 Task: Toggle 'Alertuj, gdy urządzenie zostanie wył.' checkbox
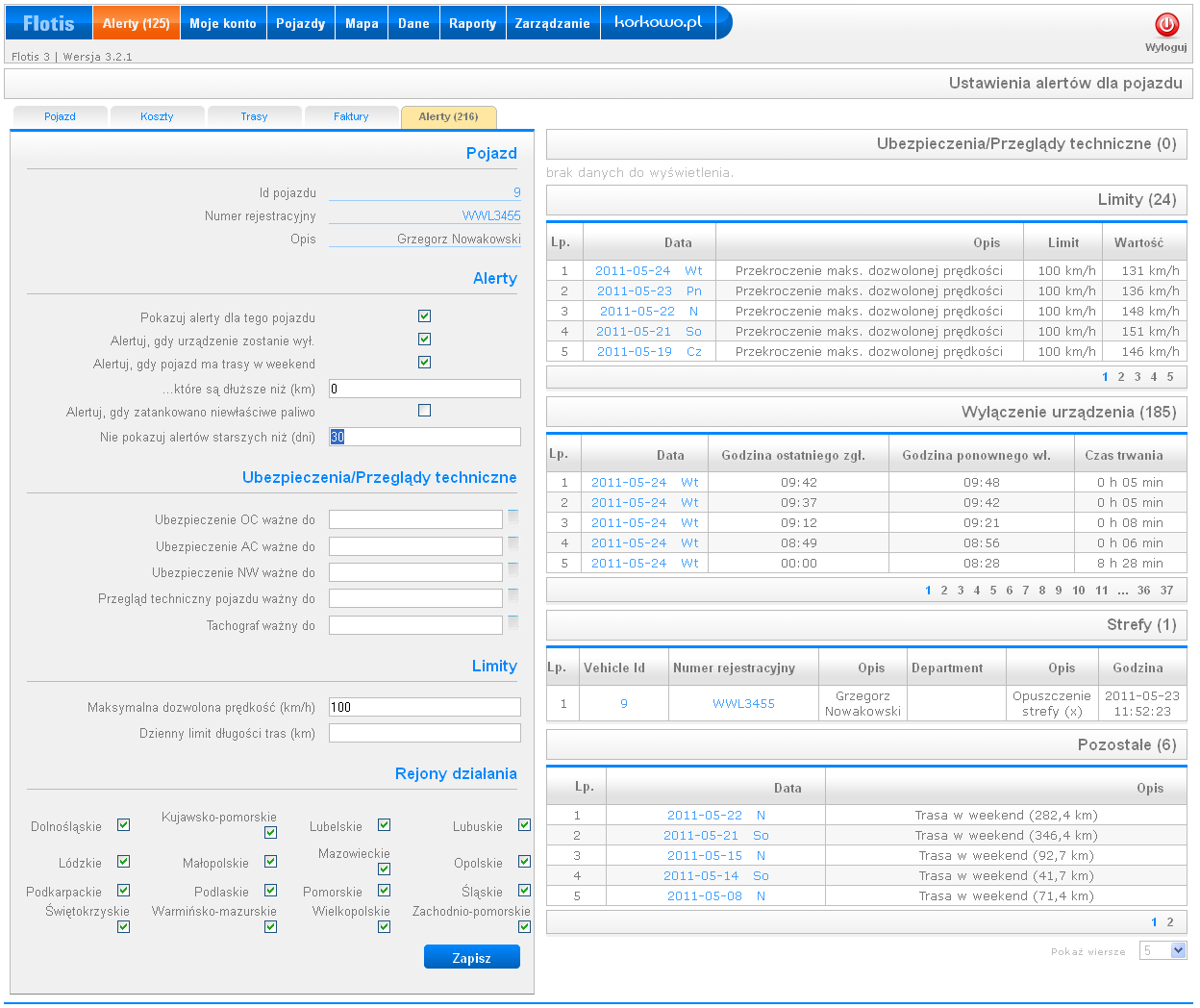(x=424, y=340)
